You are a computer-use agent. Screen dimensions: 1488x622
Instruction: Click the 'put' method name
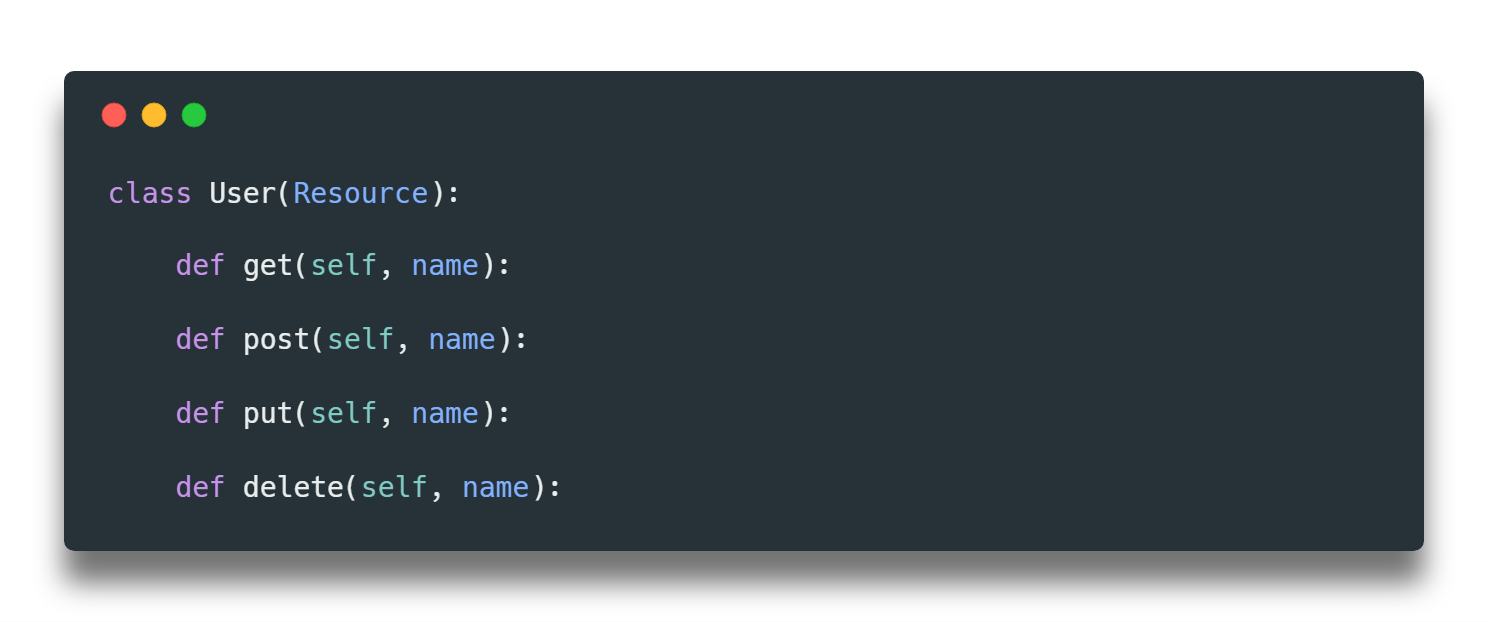pos(268,413)
